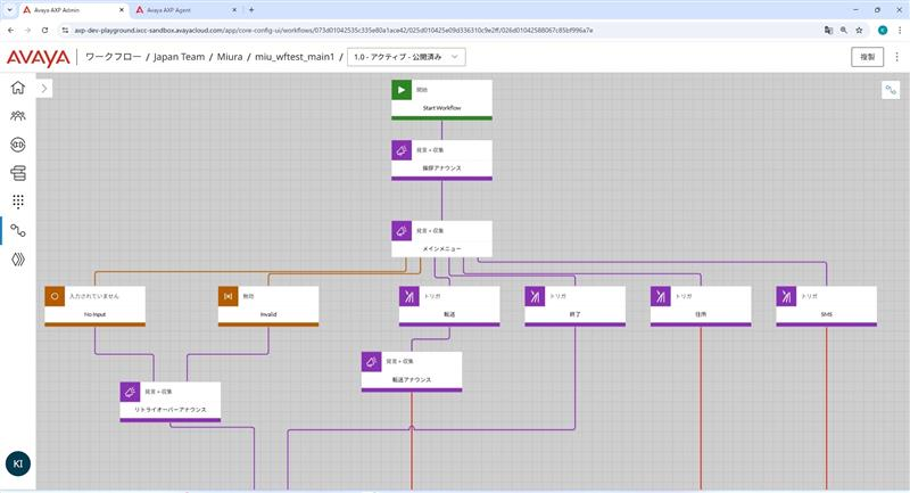Open the workflow more options kebab menu
This screenshot has height=493, width=910.
897,57
